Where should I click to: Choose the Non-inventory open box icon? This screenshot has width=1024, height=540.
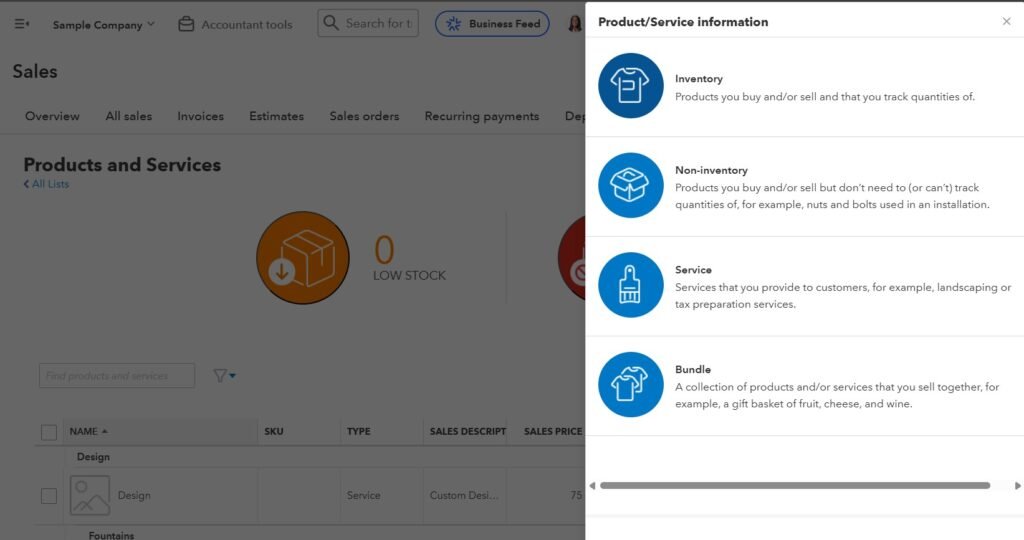631,186
